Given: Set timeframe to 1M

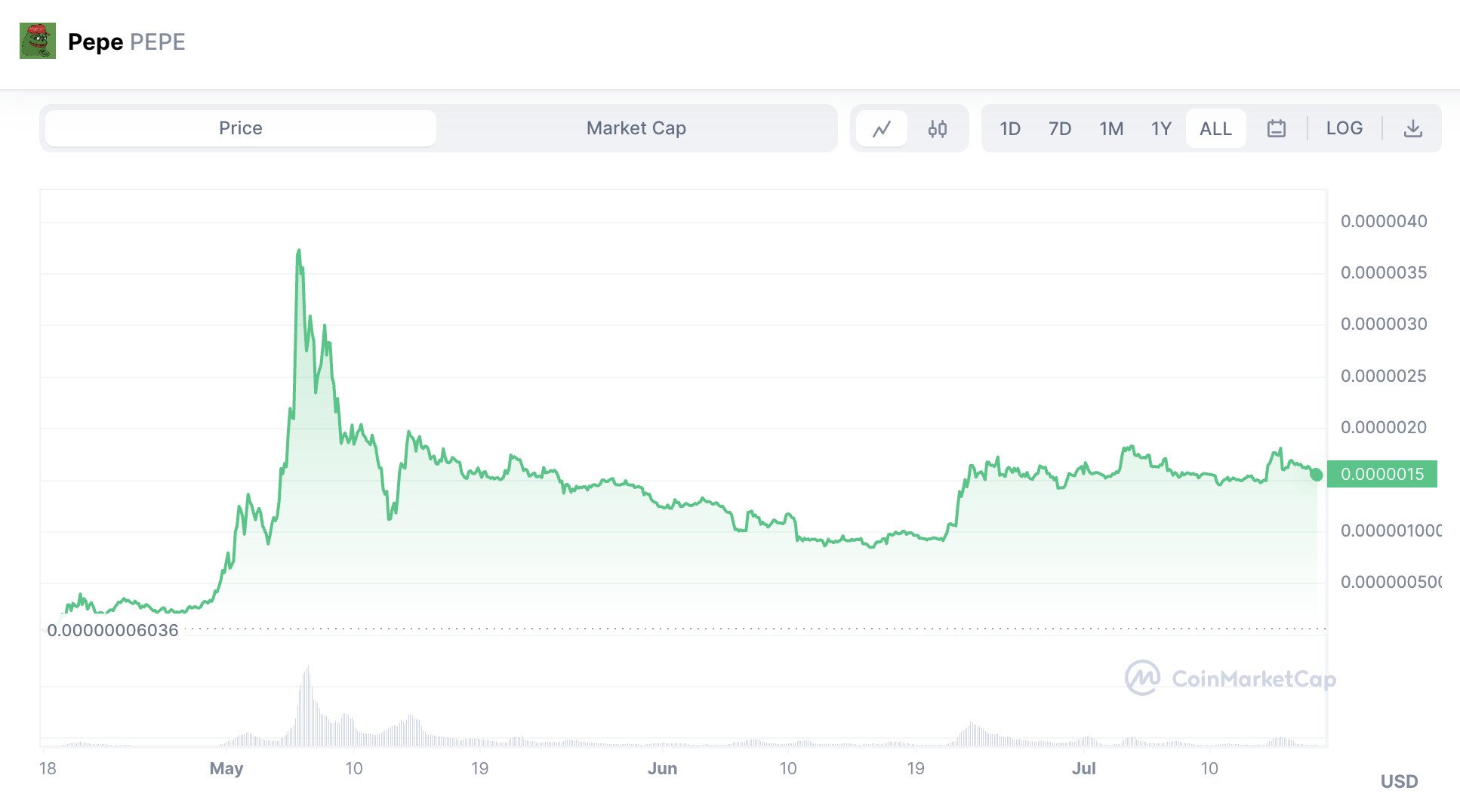Looking at the screenshot, I should pos(1111,129).
